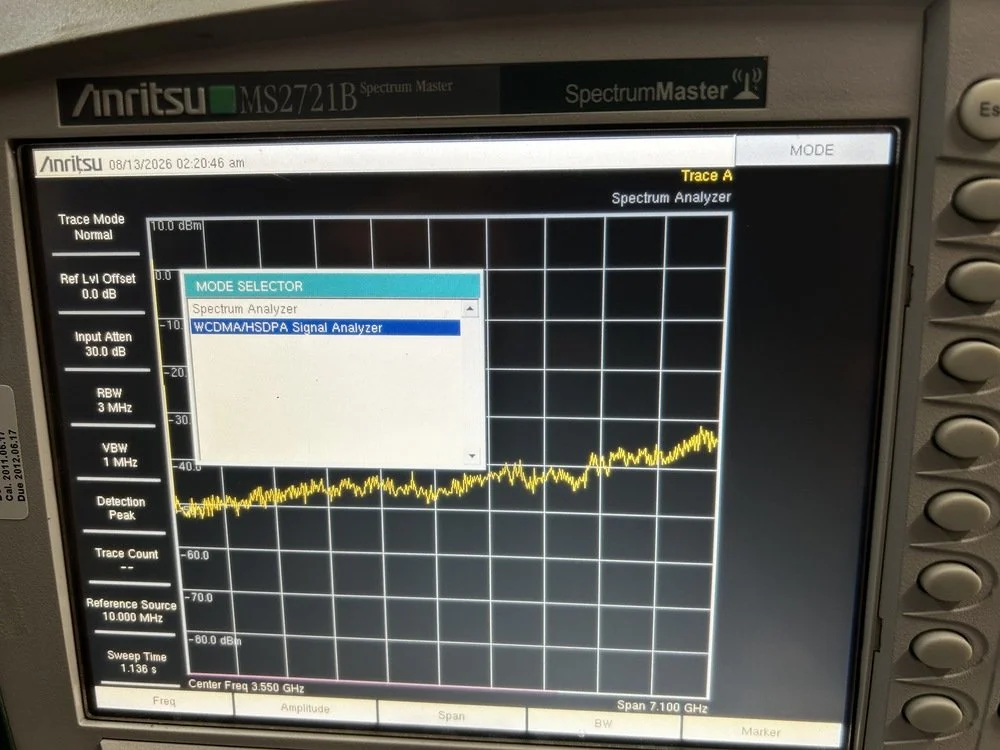Click the MODE soft key label
The height and width of the screenshot is (750, 1000).
point(811,150)
